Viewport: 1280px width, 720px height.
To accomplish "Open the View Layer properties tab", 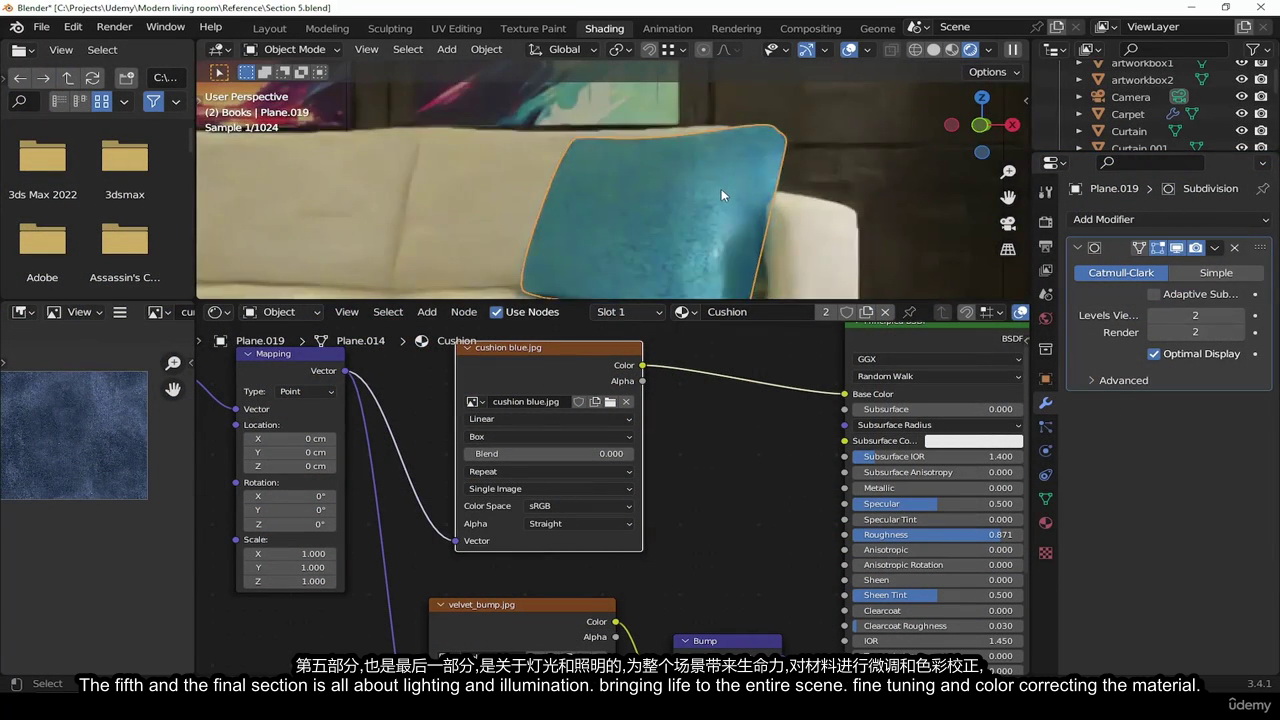I will coord(1046,270).
